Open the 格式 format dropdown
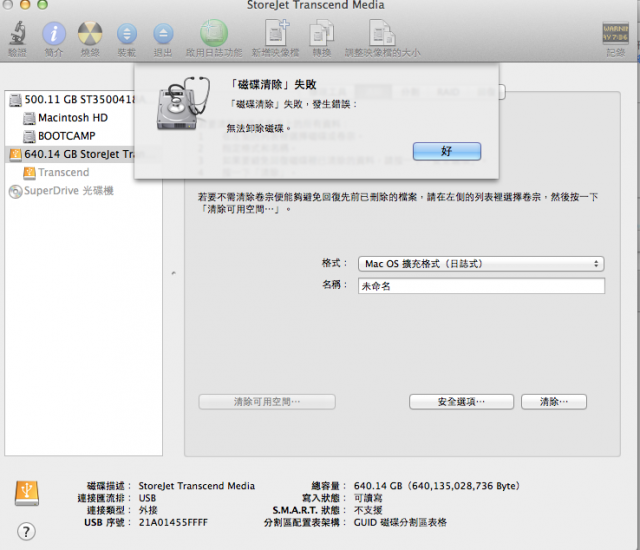The height and width of the screenshot is (550, 640). pos(481,264)
